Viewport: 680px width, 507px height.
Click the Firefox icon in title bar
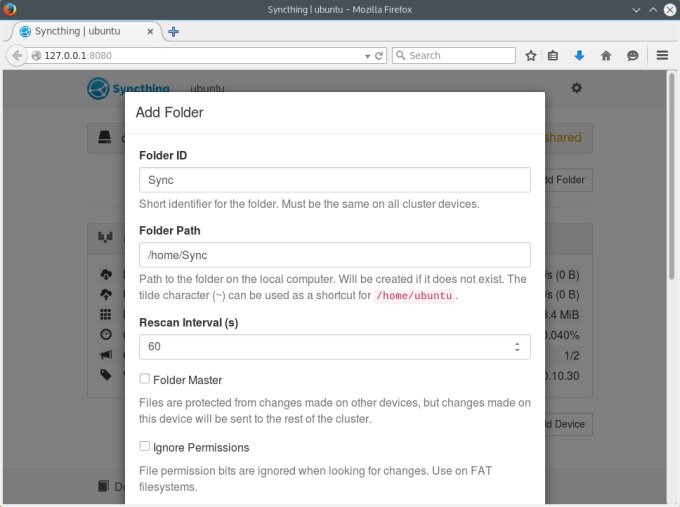(x=9, y=9)
